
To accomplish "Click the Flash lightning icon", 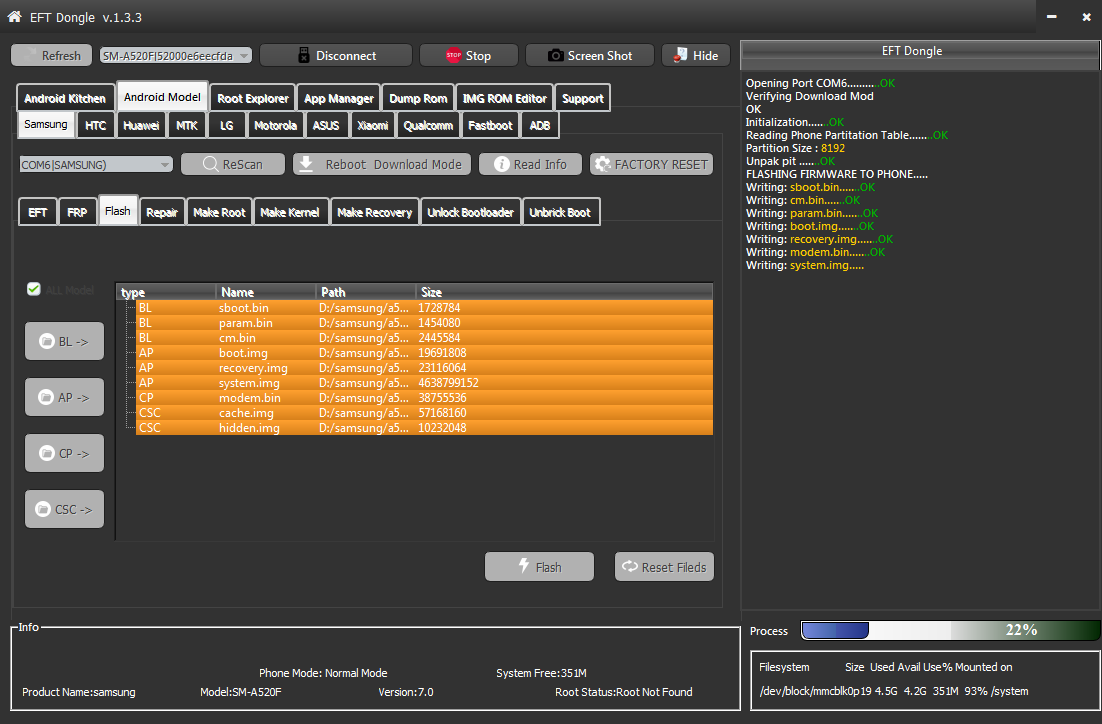I will tap(524, 566).
